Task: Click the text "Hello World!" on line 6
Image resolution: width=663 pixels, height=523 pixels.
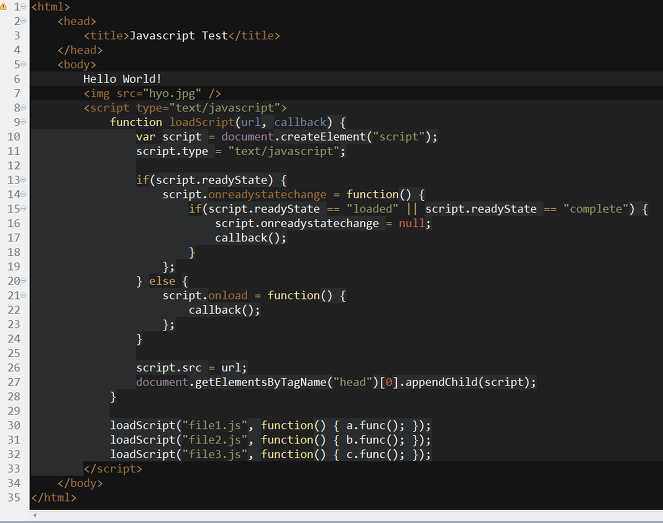Action: tap(122, 79)
